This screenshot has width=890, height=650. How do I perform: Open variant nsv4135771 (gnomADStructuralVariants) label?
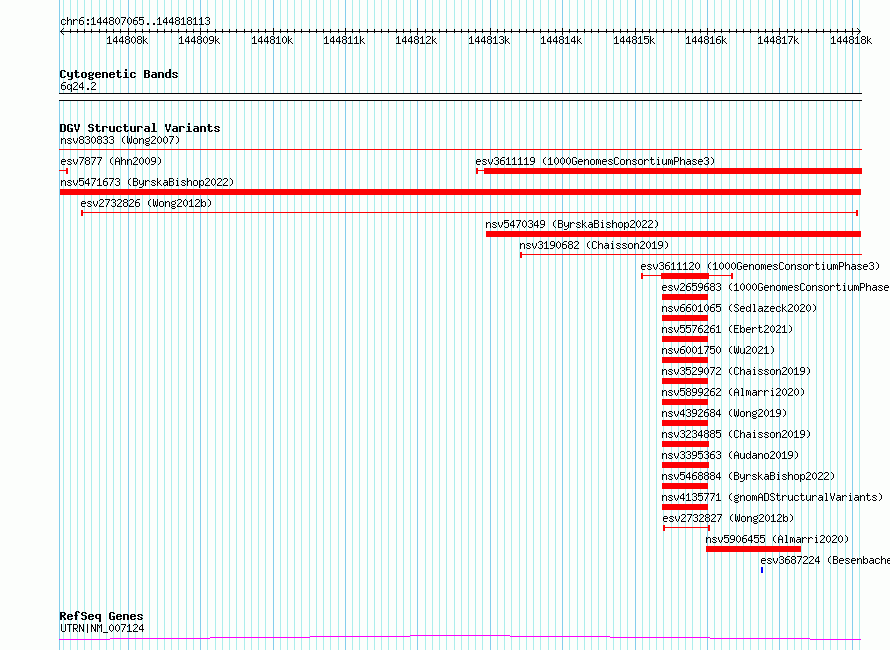773,497
